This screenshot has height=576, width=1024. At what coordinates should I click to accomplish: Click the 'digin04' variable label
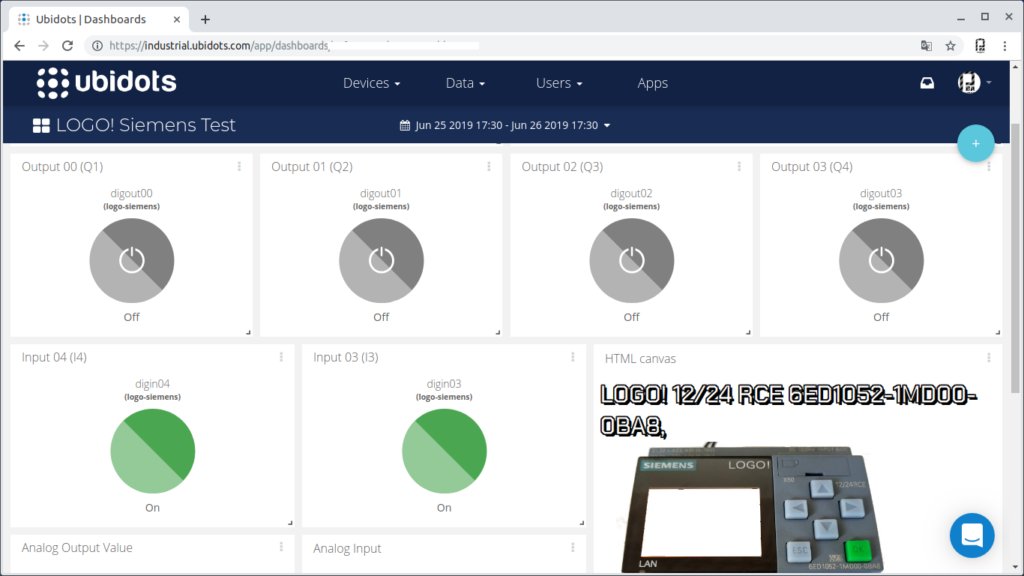pos(152,384)
